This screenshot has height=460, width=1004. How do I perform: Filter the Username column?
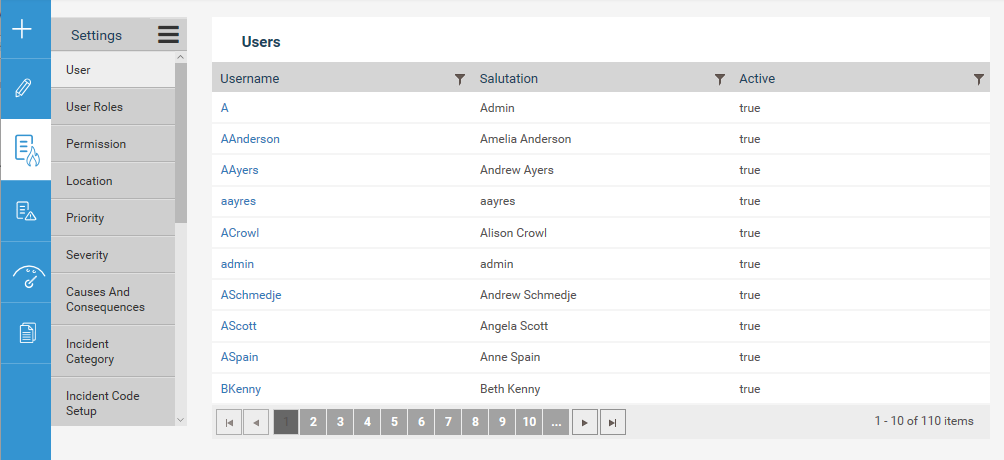tap(459, 79)
